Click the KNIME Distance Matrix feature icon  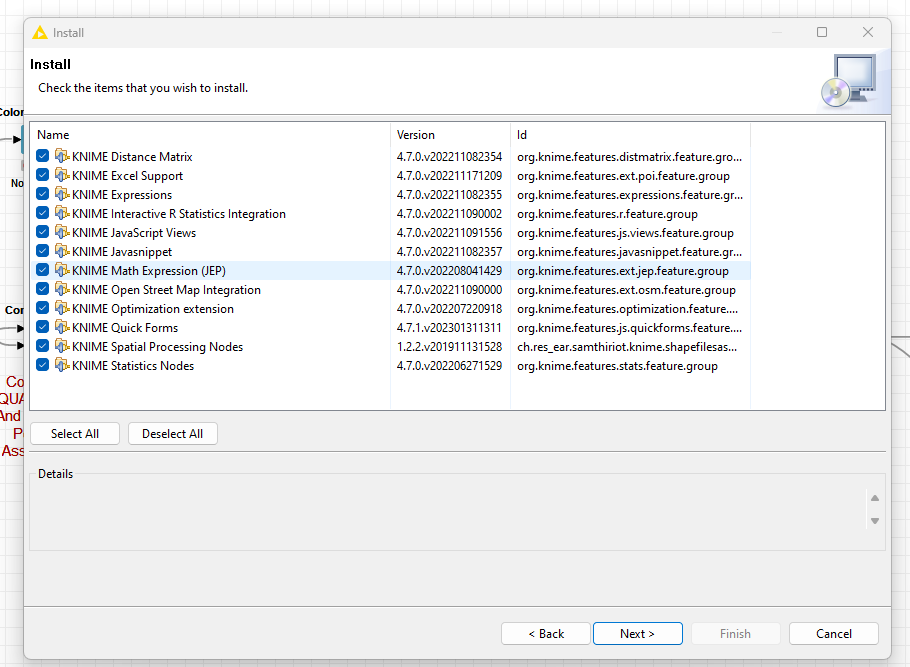(62, 157)
